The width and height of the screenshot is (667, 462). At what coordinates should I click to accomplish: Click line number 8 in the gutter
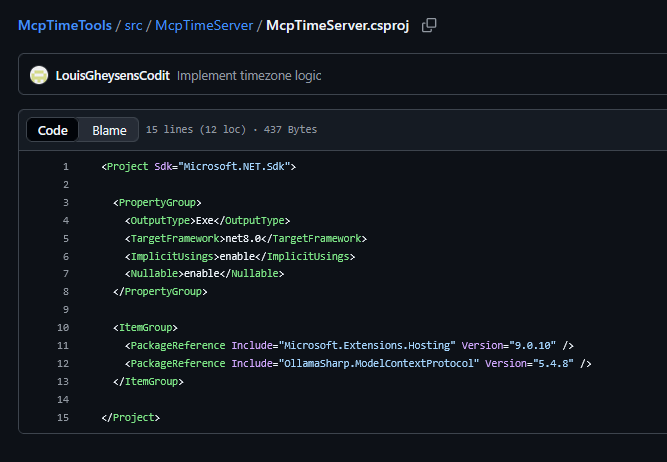coord(65,291)
